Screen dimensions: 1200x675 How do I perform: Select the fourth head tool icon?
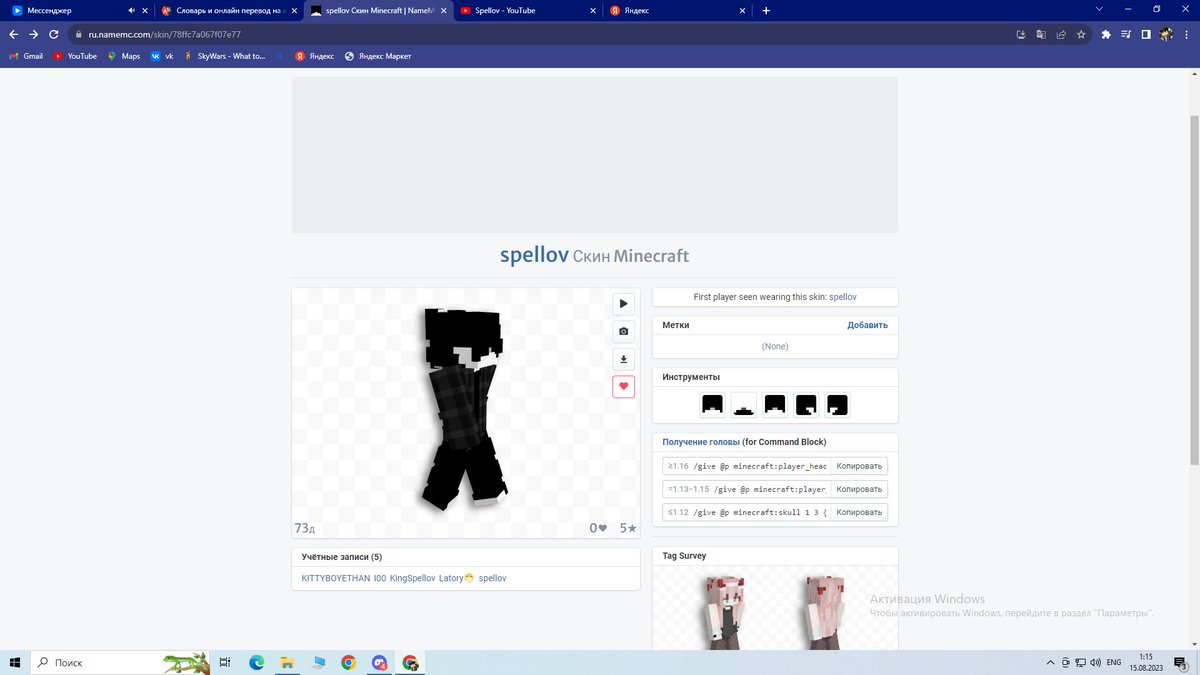806,405
